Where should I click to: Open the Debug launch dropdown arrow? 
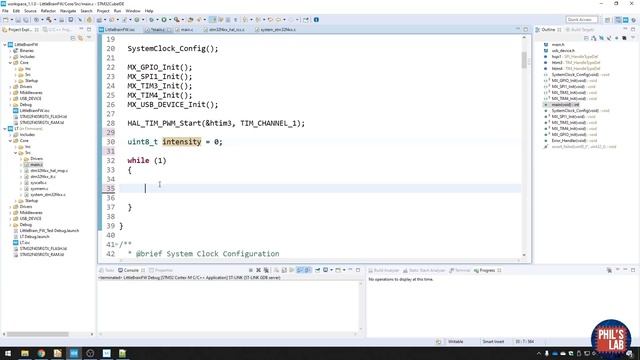click(x=157, y=20)
